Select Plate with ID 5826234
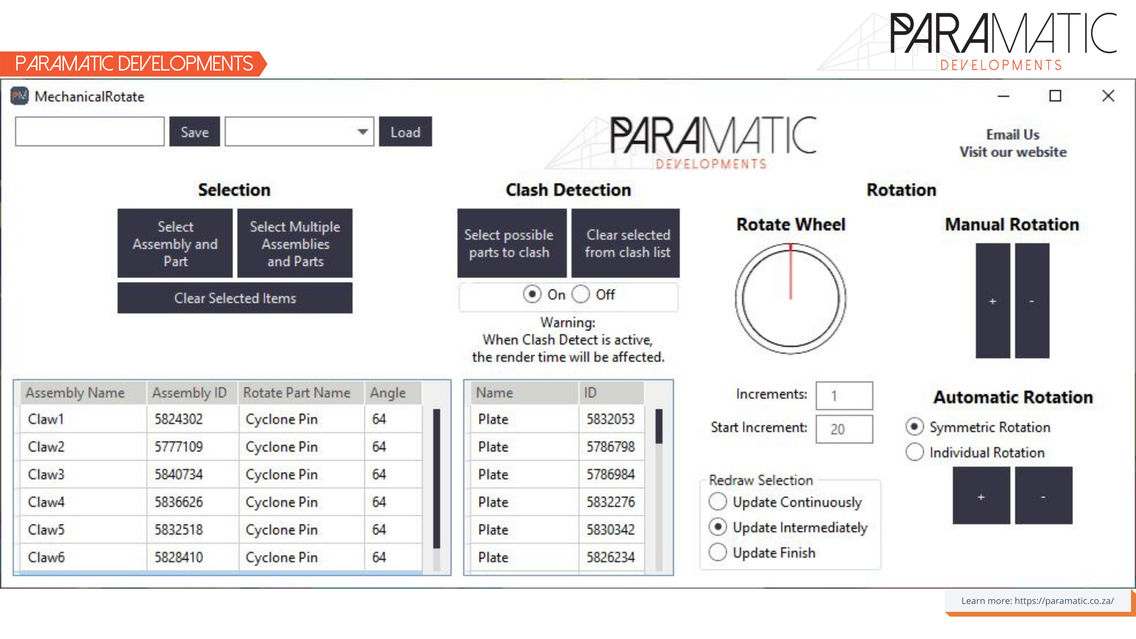This screenshot has height=639, width=1136. click(557, 557)
